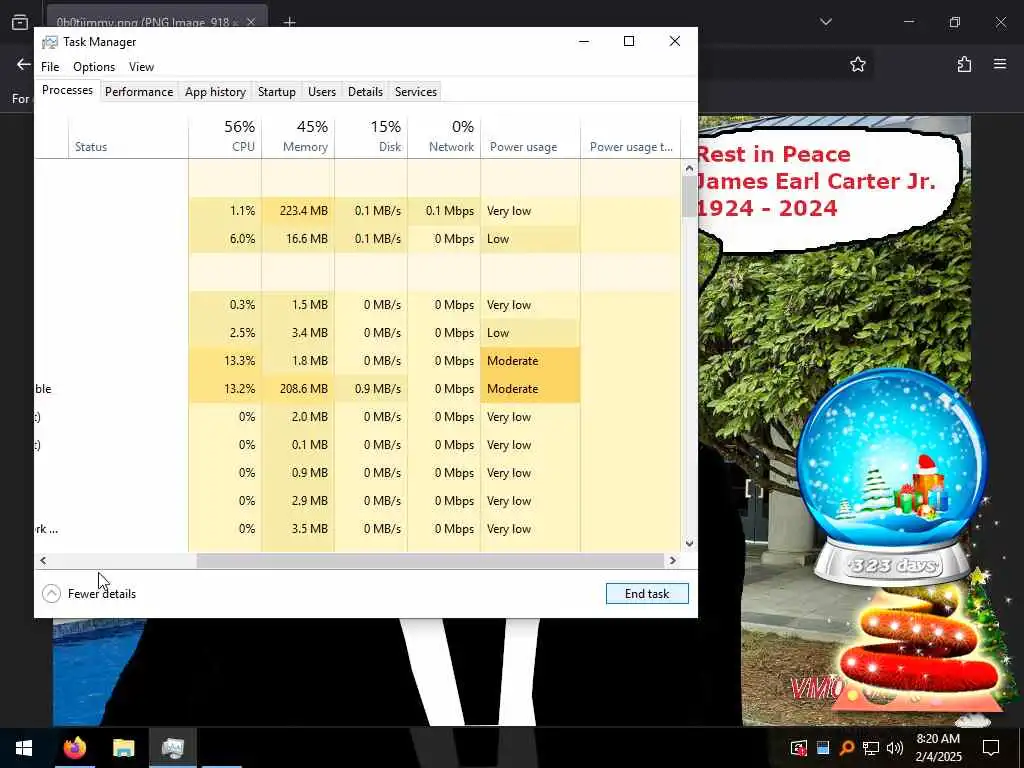The height and width of the screenshot is (768, 1024).
Task: Open the notification action center
Action: tap(991, 748)
